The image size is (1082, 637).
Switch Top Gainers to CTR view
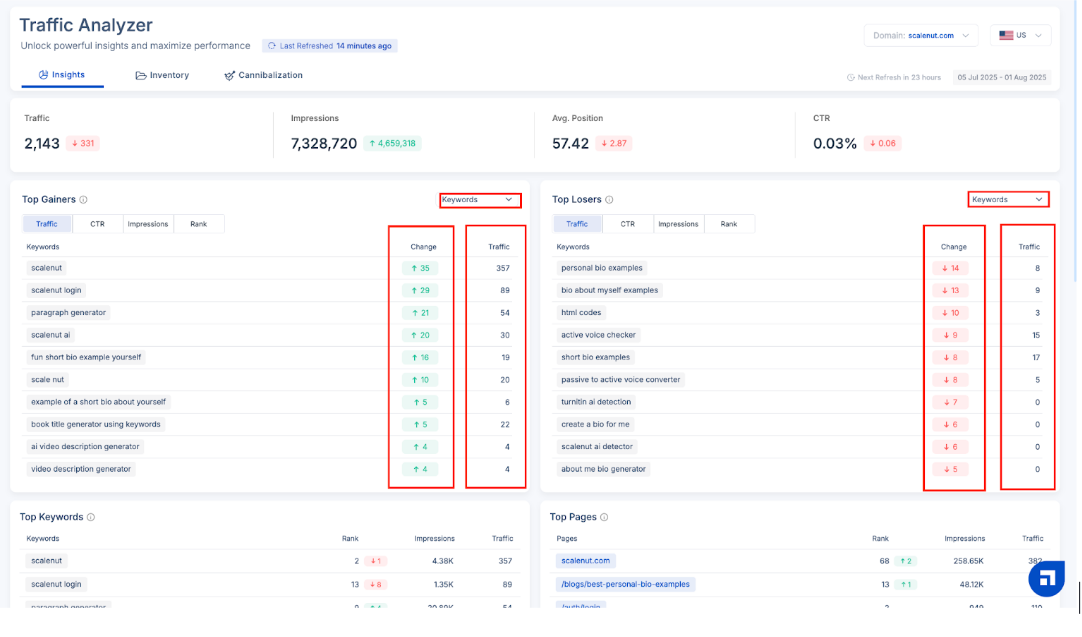(97, 224)
